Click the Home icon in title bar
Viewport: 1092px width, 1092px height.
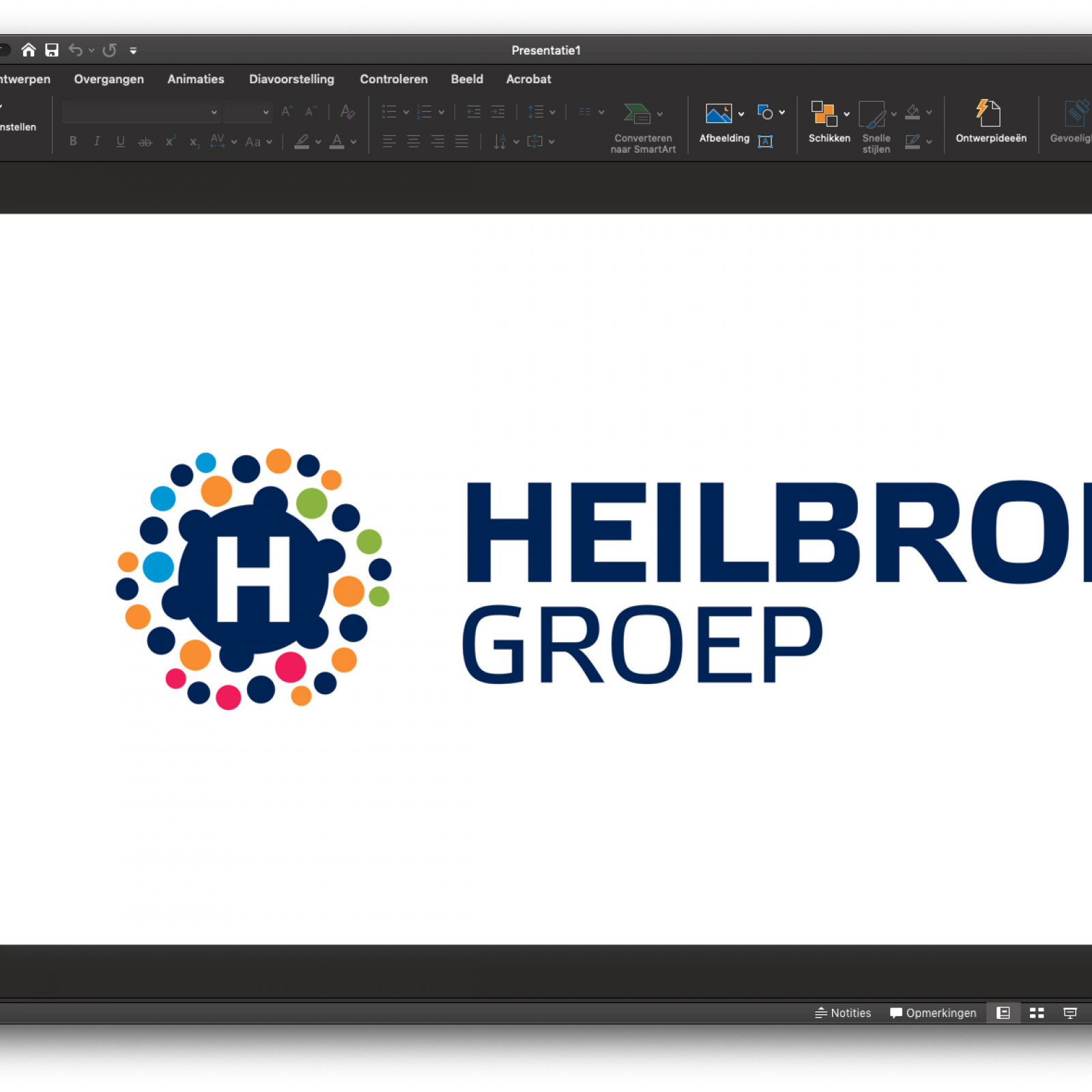pyautogui.click(x=29, y=50)
